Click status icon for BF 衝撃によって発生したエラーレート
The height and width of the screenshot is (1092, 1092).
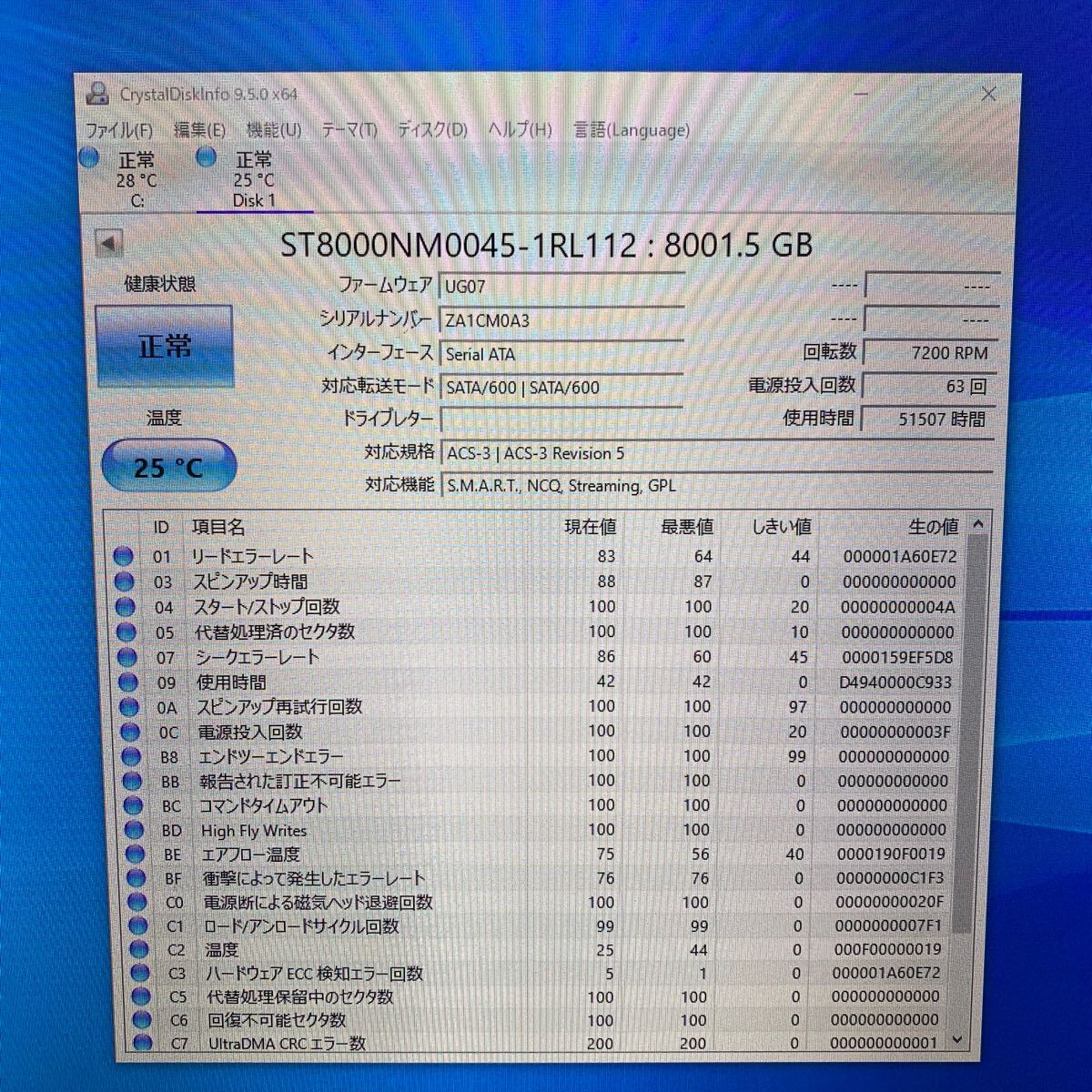pos(136,878)
